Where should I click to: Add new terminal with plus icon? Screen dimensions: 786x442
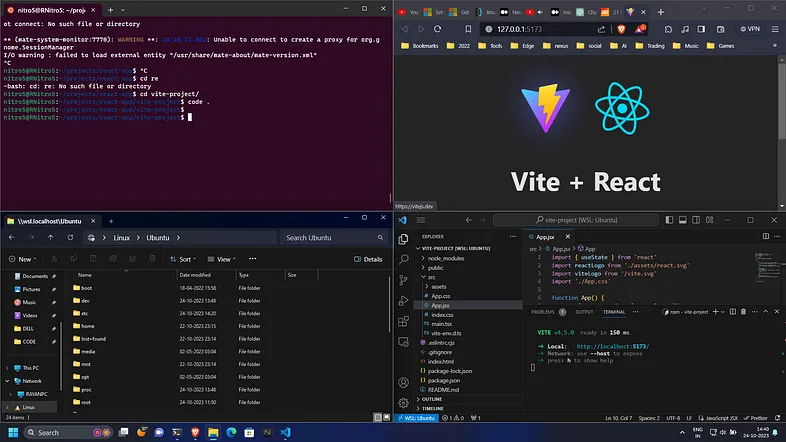coord(715,312)
